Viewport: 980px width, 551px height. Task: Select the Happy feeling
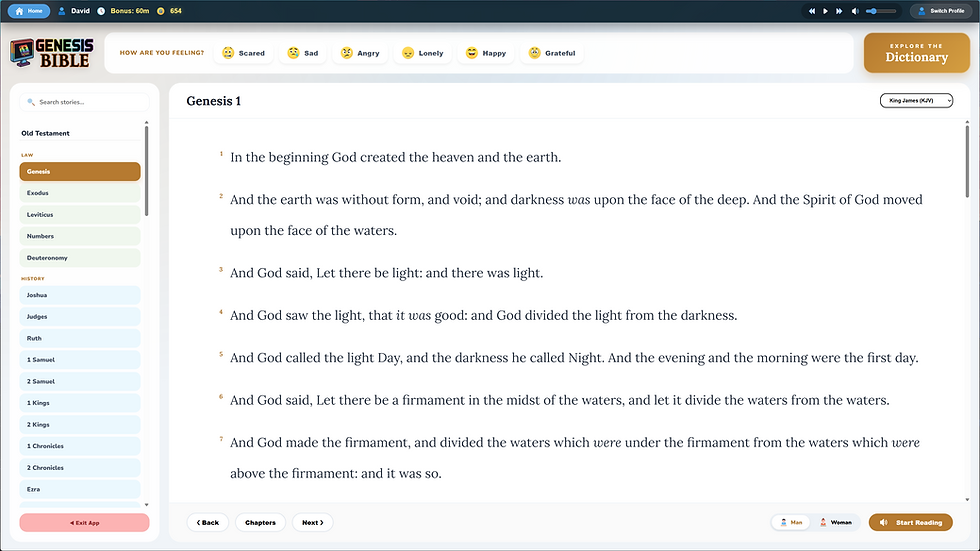[x=486, y=53]
